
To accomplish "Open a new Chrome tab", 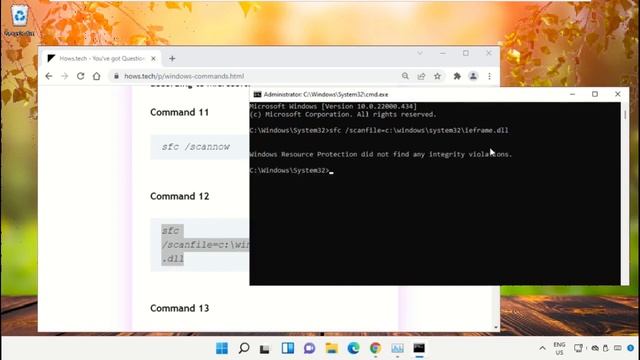I will click(x=172, y=59).
